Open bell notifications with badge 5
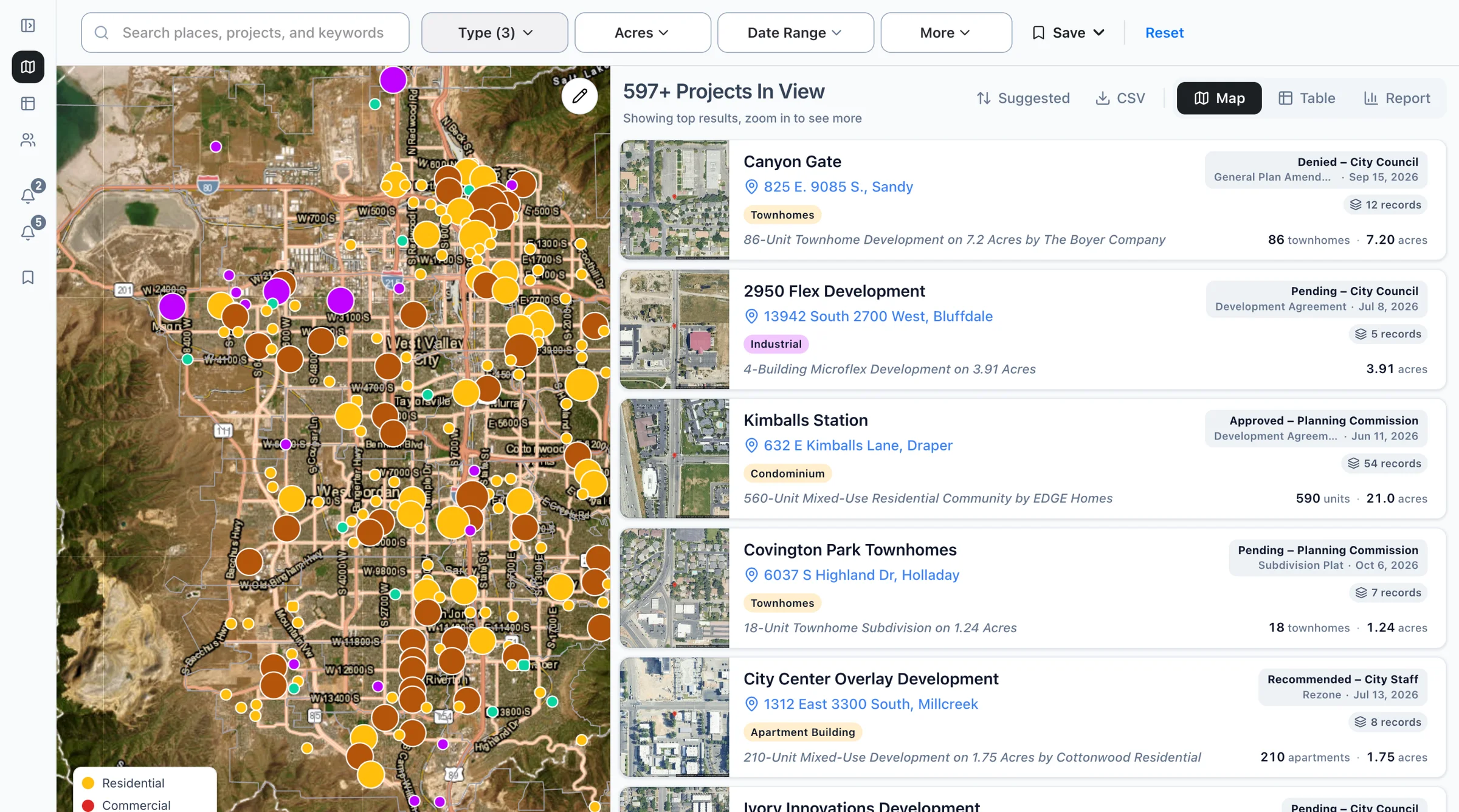1459x812 pixels. 28,232
